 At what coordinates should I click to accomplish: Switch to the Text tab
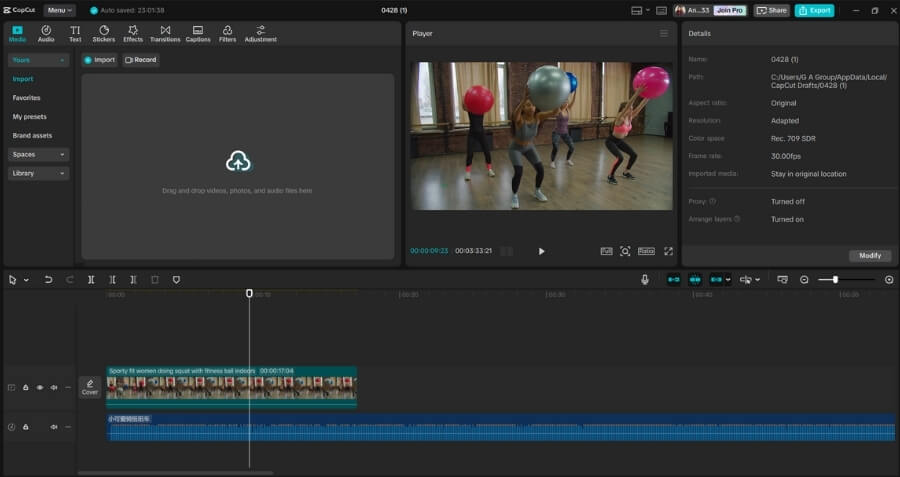coord(75,34)
